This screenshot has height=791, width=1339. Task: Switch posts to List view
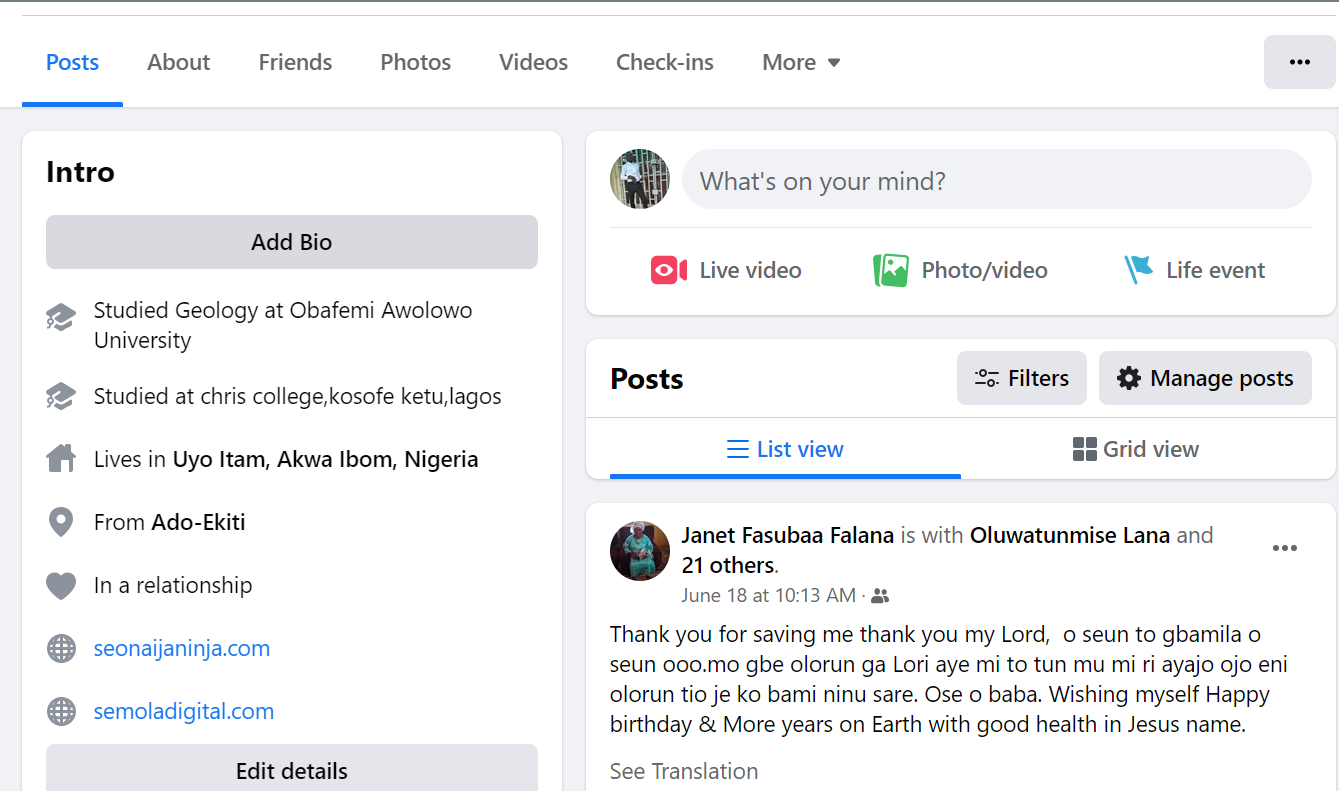coord(785,449)
